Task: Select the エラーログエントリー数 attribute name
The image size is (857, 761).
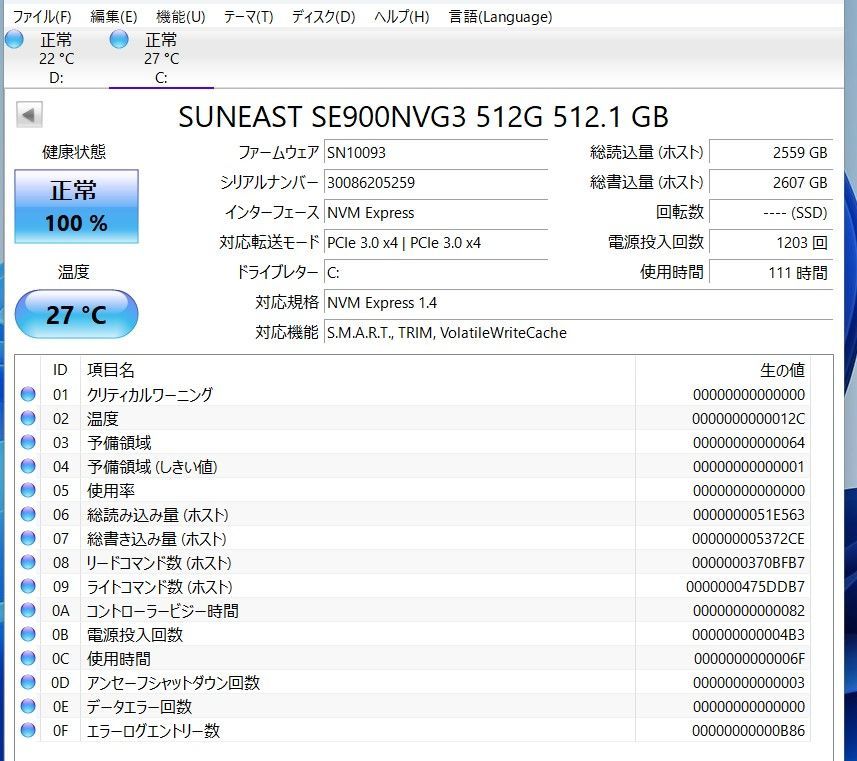Action: pos(153,731)
